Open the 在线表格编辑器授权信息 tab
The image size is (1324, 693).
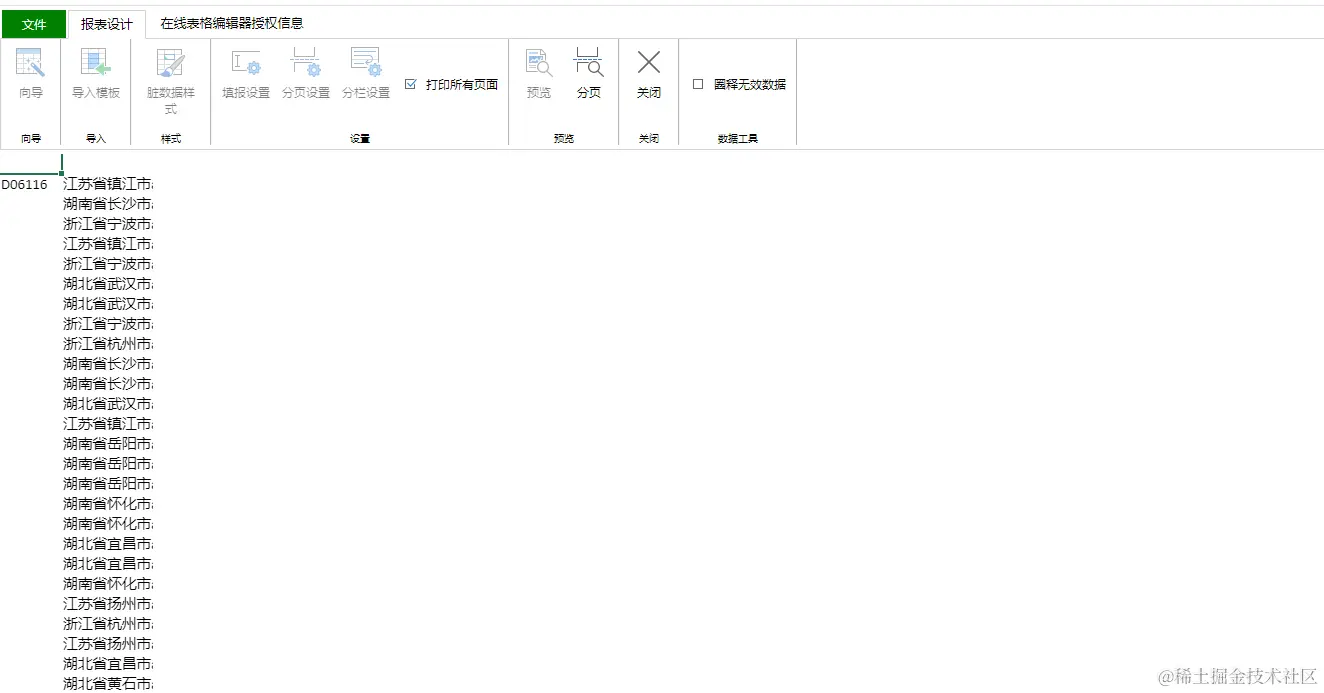(x=232, y=23)
